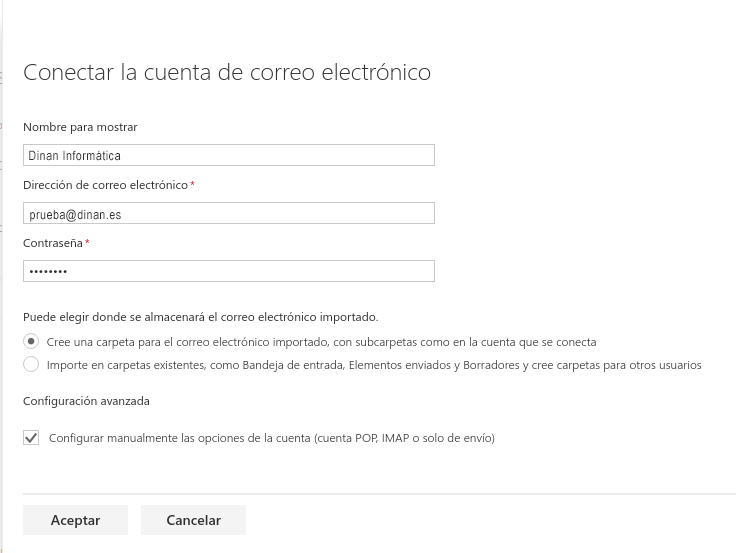Click the 'Nombre para mostrar' label text

click(80, 127)
